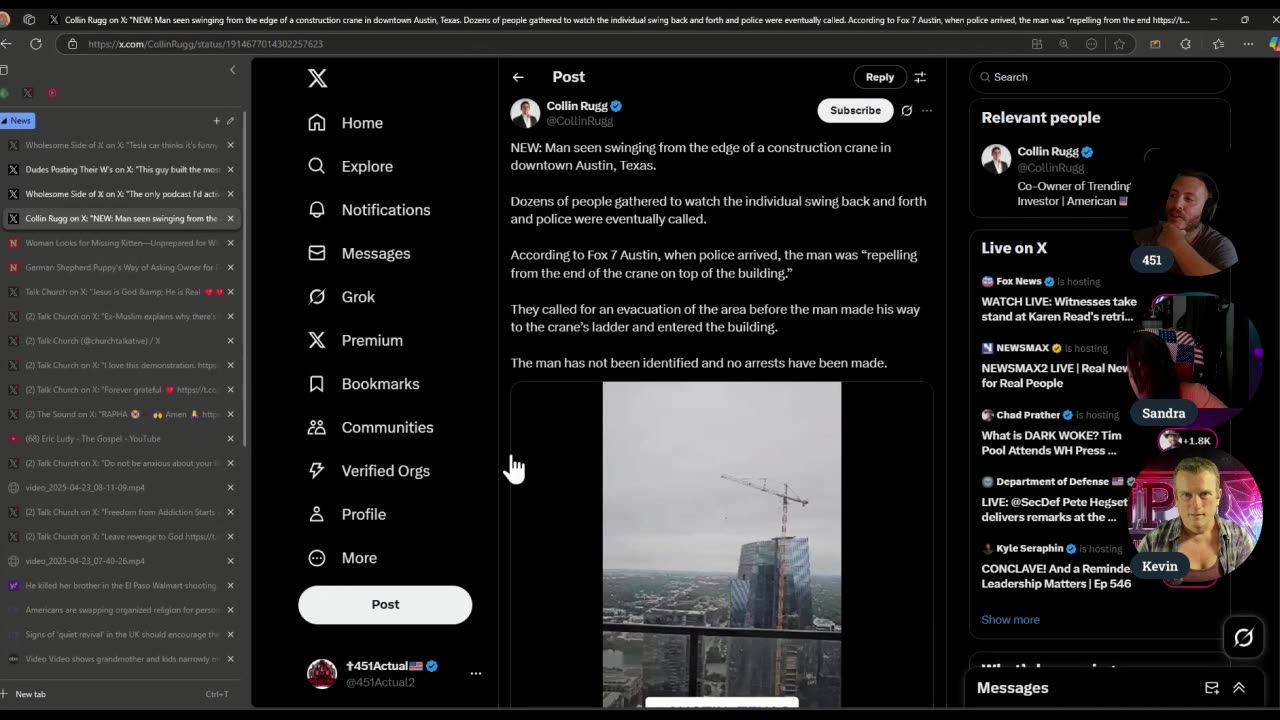1280x720 pixels.
Task: Open Communities from the sidebar
Action: (370, 427)
